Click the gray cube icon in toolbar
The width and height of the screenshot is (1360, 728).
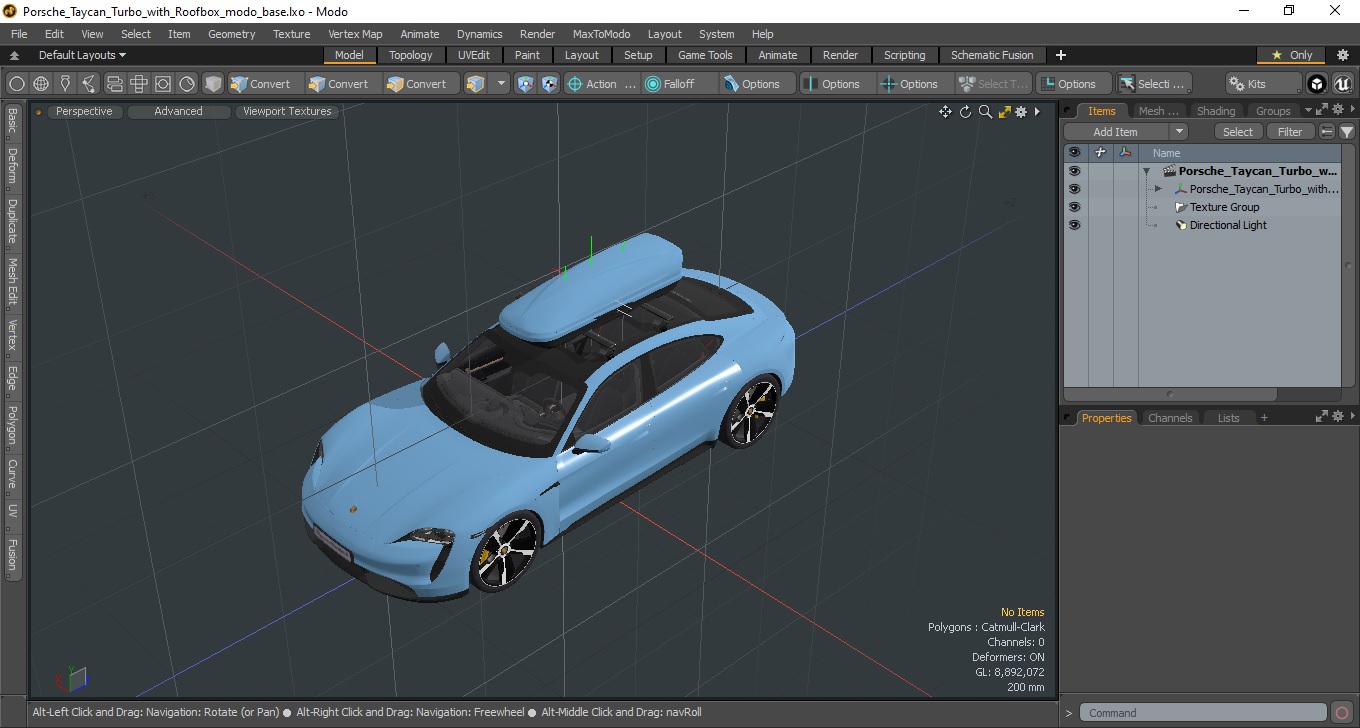click(213, 84)
